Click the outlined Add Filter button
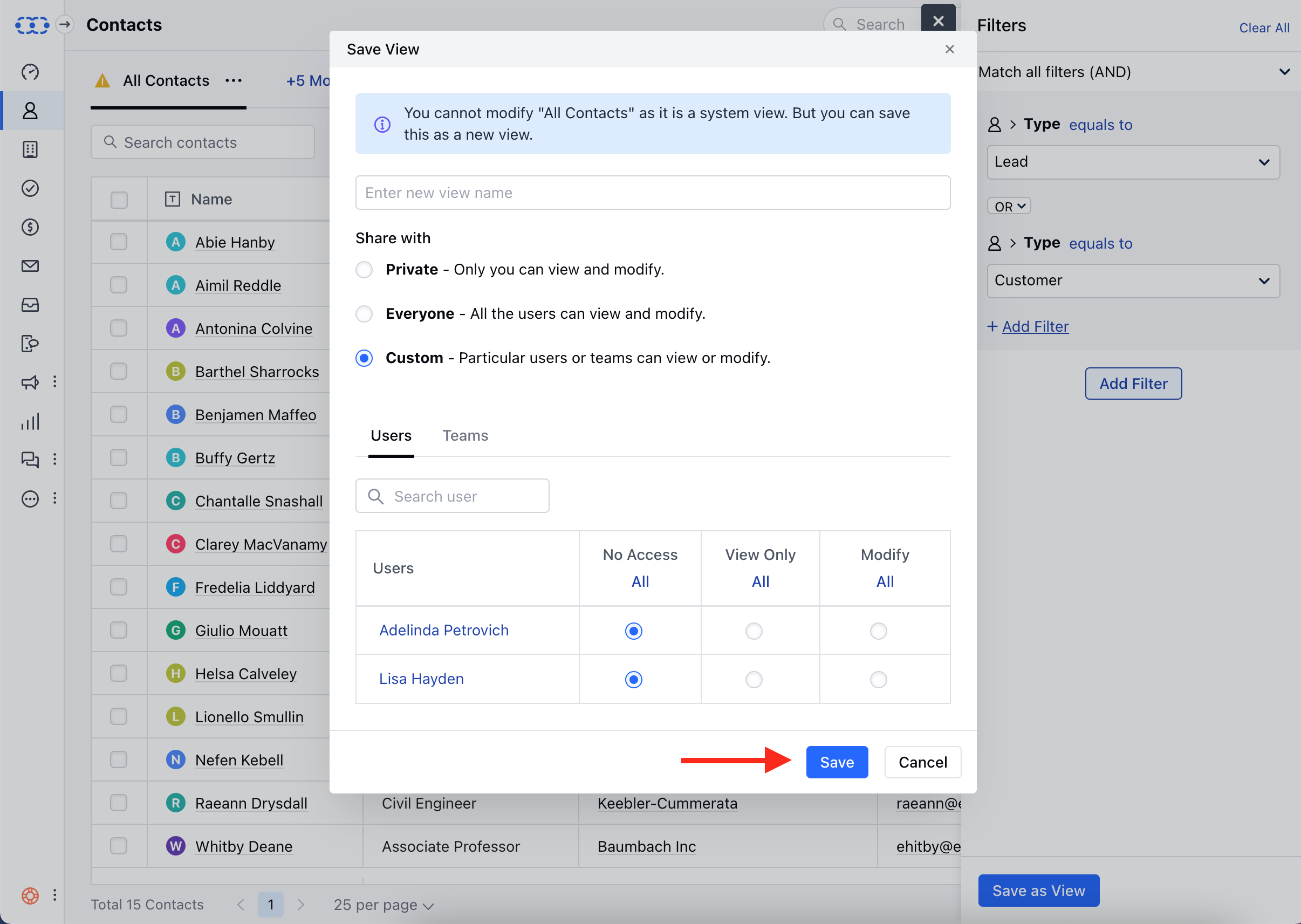 click(1133, 384)
